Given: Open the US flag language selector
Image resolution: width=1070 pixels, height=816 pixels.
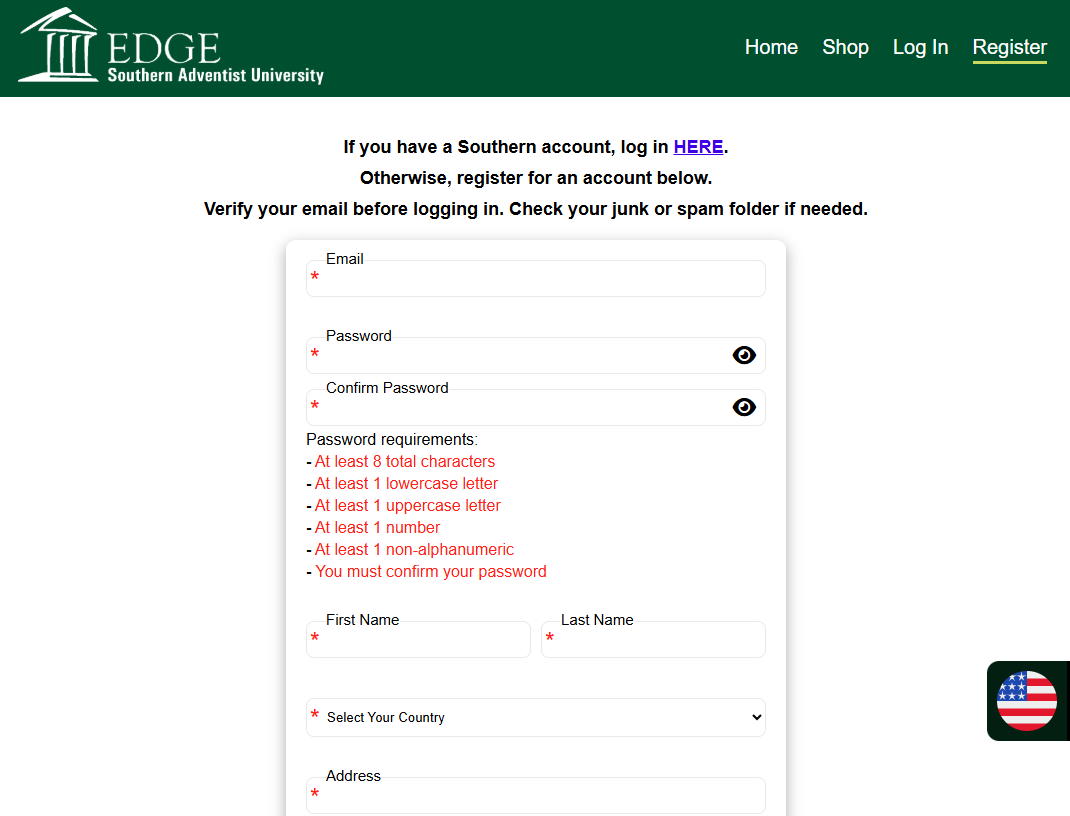Looking at the screenshot, I should [1027, 701].
